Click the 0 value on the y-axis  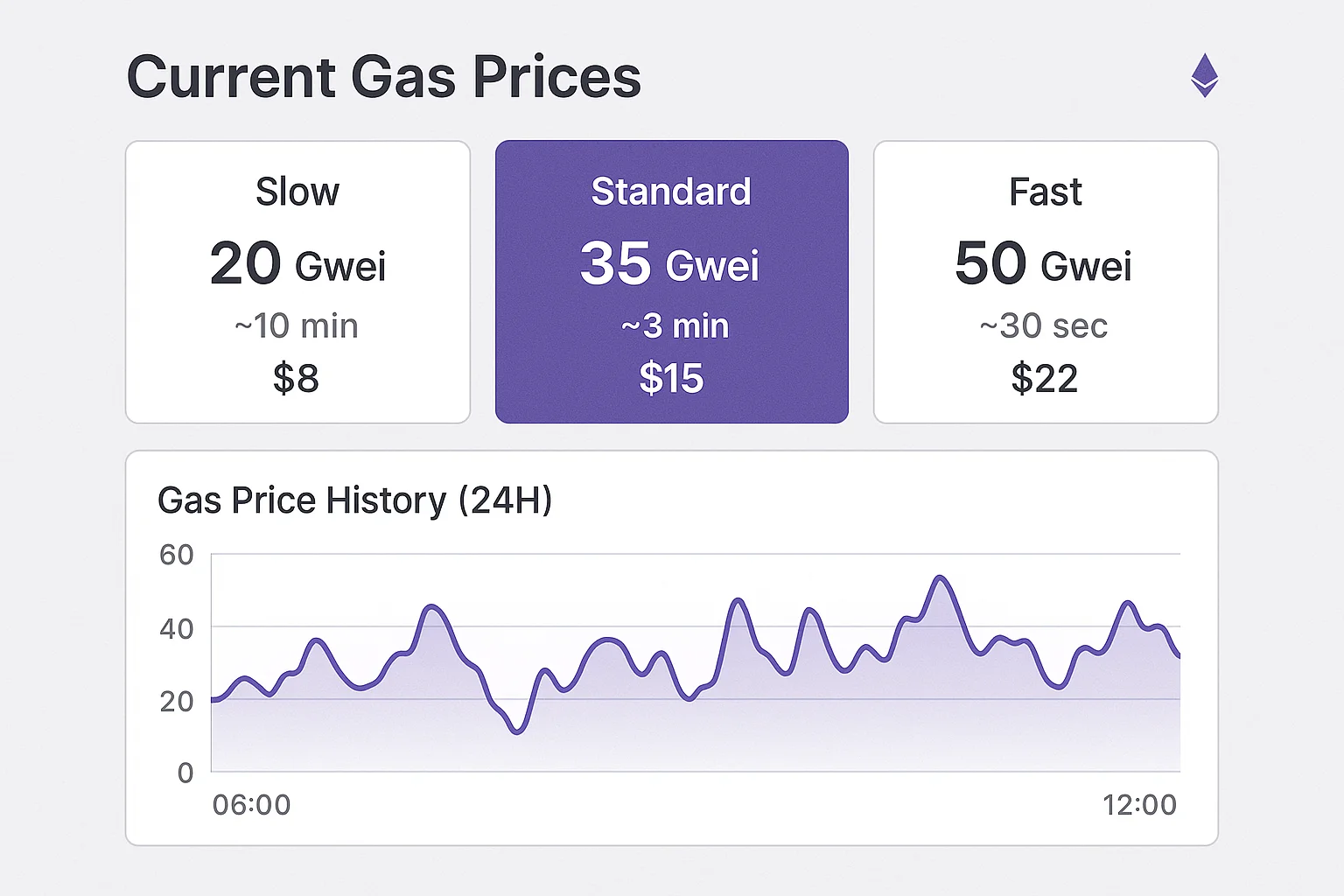[x=185, y=773]
